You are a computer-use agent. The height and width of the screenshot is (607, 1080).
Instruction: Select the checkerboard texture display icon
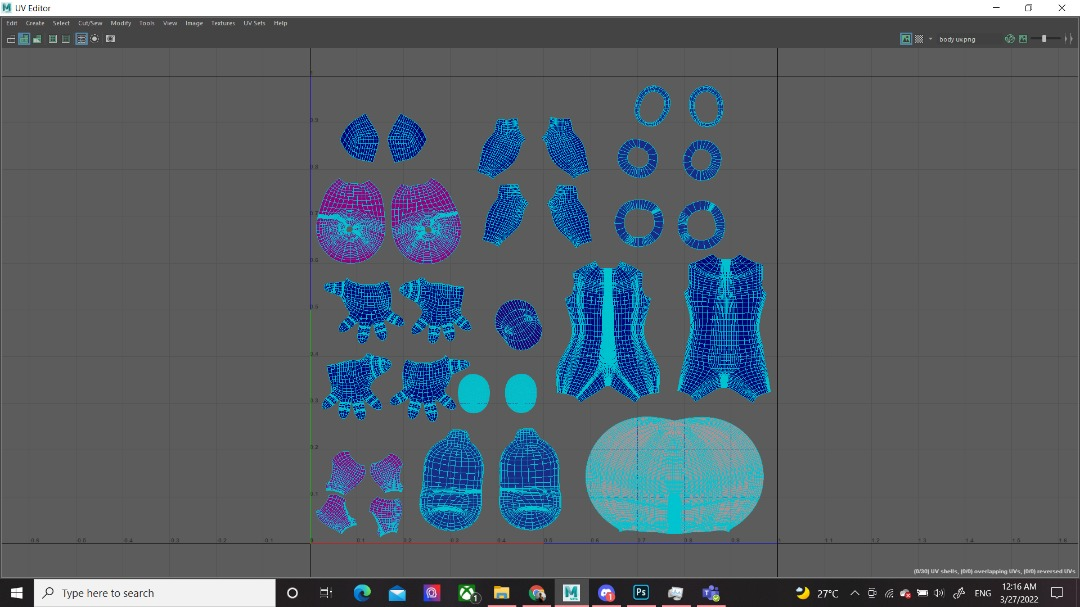921,39
